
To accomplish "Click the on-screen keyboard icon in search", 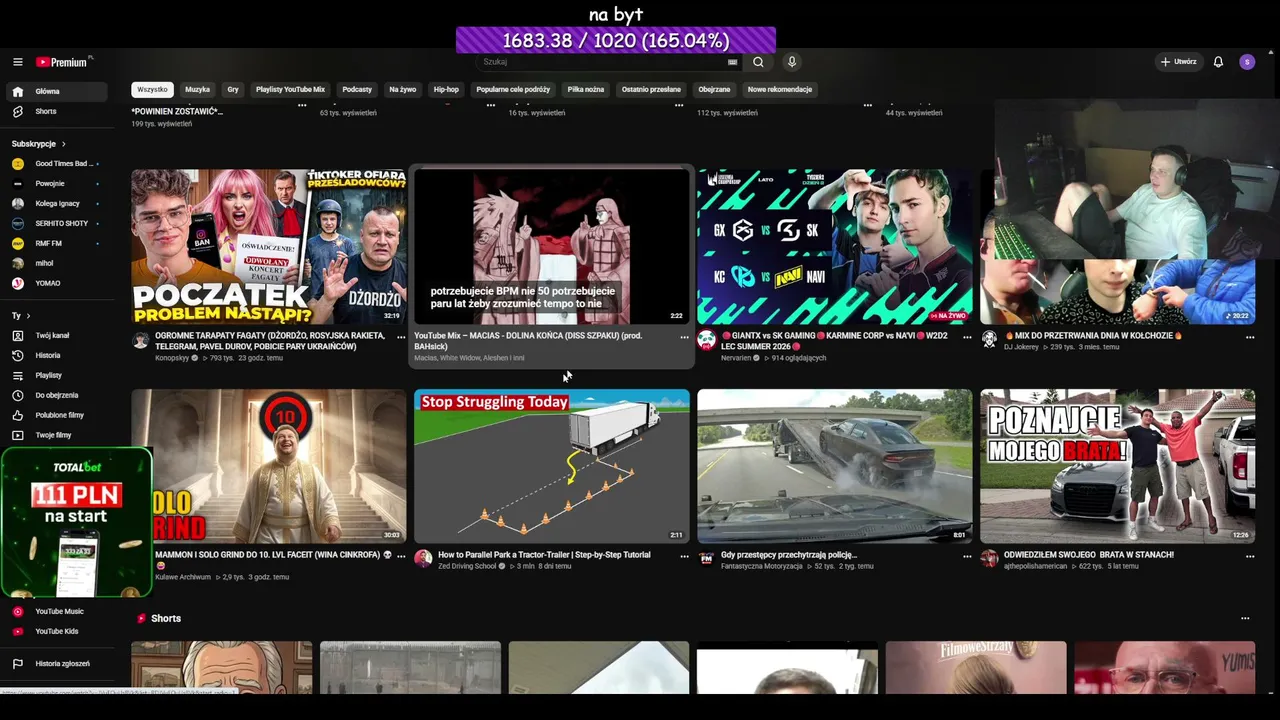I will pos(733,62).
